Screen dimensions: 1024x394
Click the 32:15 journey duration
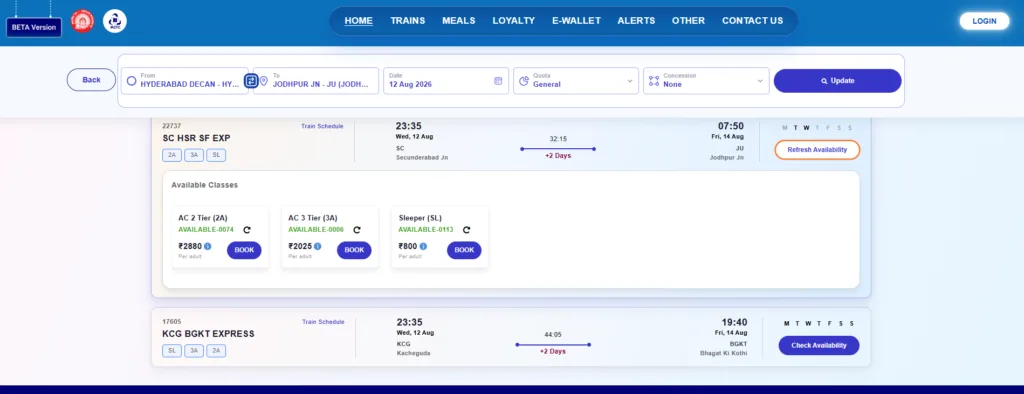558,139
